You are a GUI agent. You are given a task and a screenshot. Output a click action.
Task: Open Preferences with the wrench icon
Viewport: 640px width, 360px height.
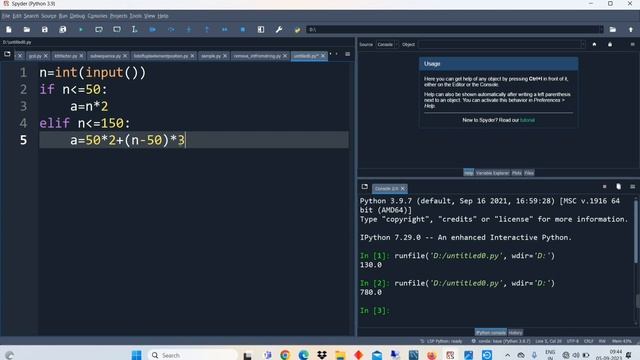[279, 29]
